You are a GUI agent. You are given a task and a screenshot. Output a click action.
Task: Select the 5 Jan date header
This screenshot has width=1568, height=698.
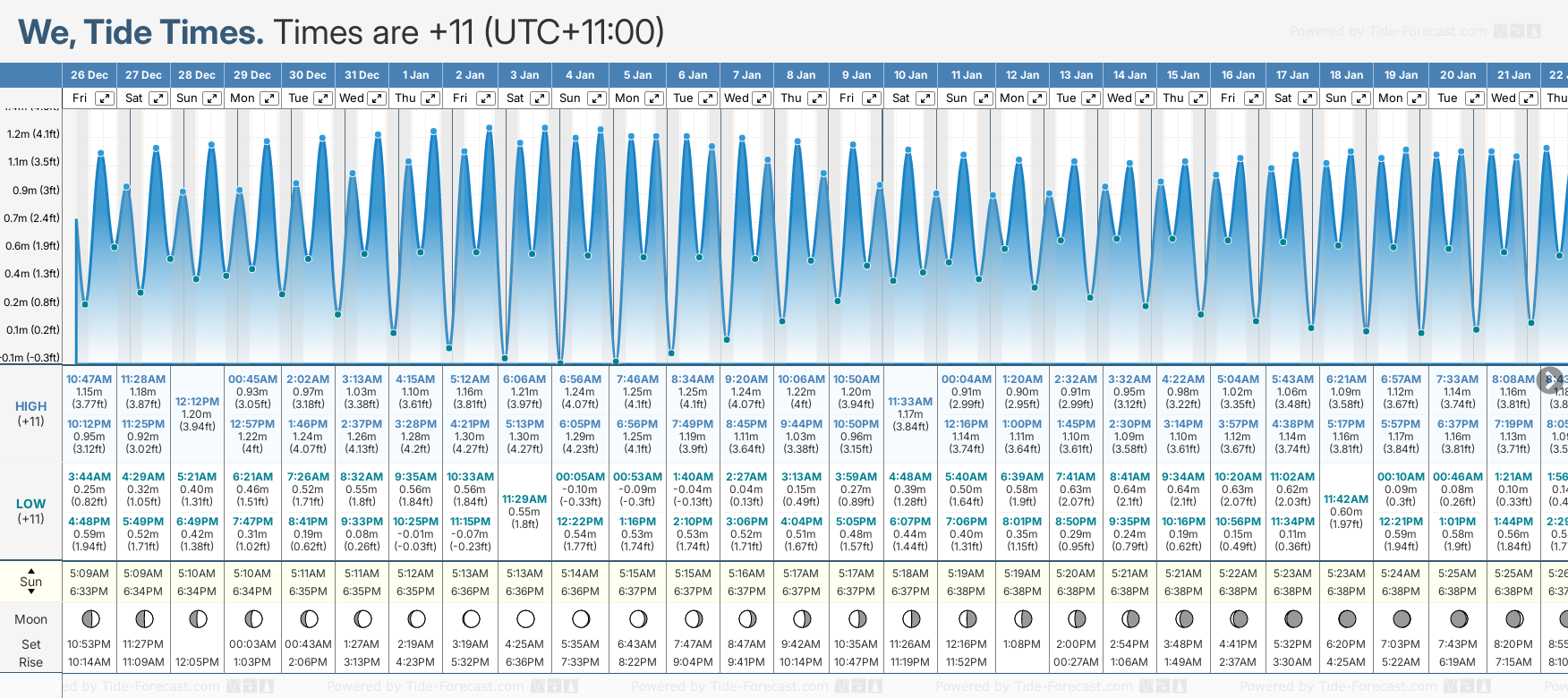click(638, 75)
